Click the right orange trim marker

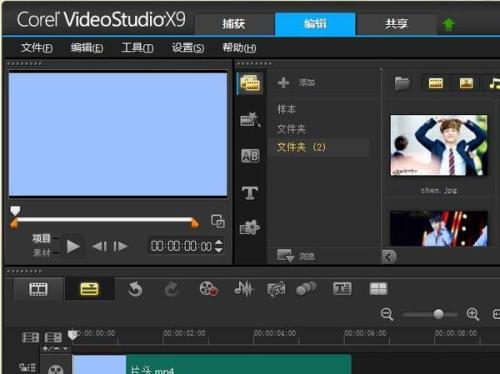click(195, 223)
